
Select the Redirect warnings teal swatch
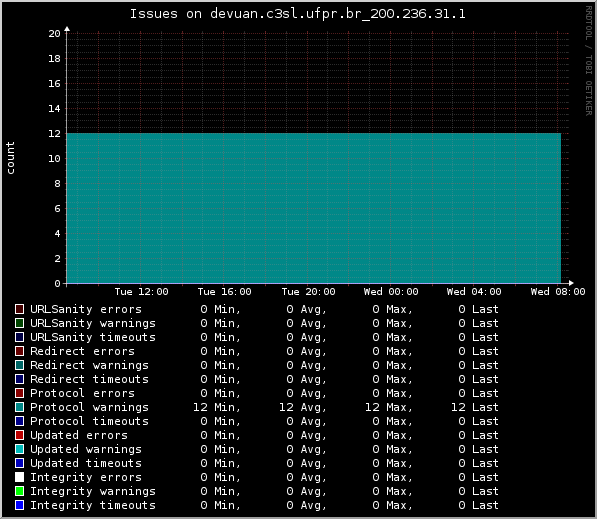[19, 365]
